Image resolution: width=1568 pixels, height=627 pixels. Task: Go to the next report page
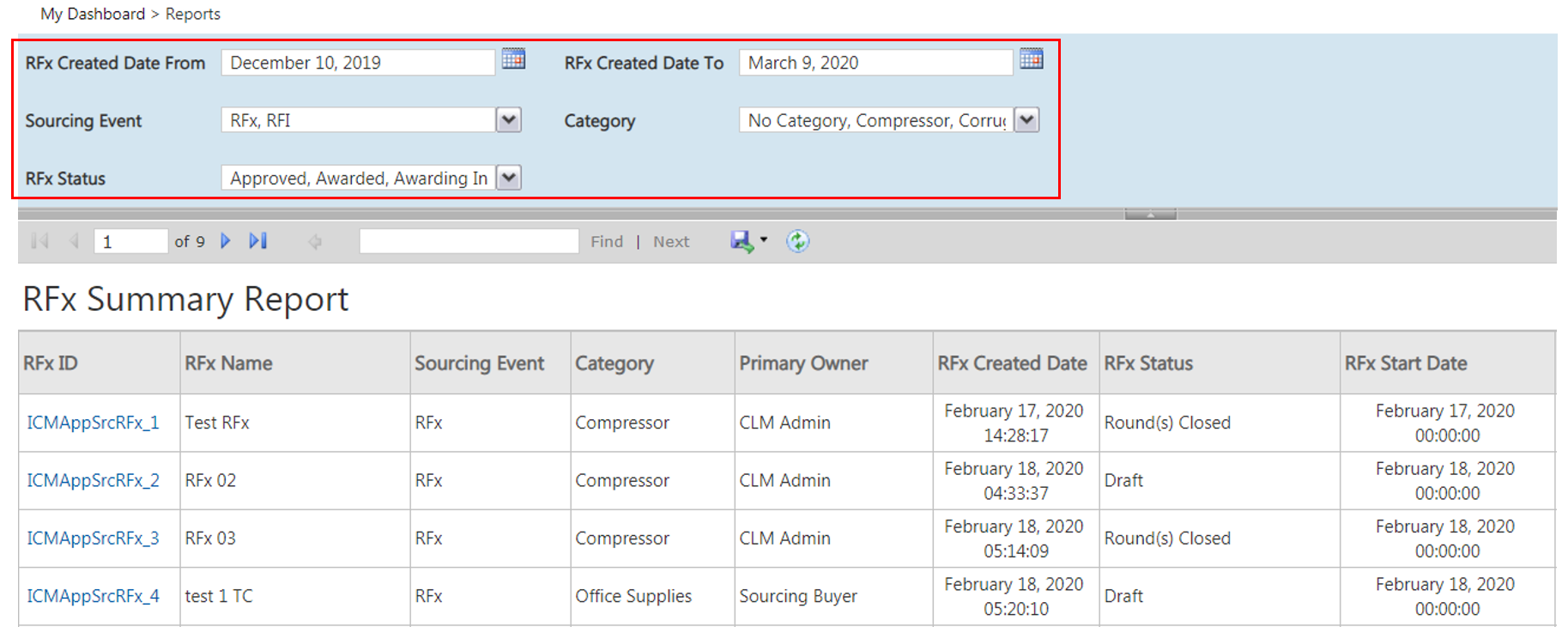pyautogui.click(x=226, y=241)
